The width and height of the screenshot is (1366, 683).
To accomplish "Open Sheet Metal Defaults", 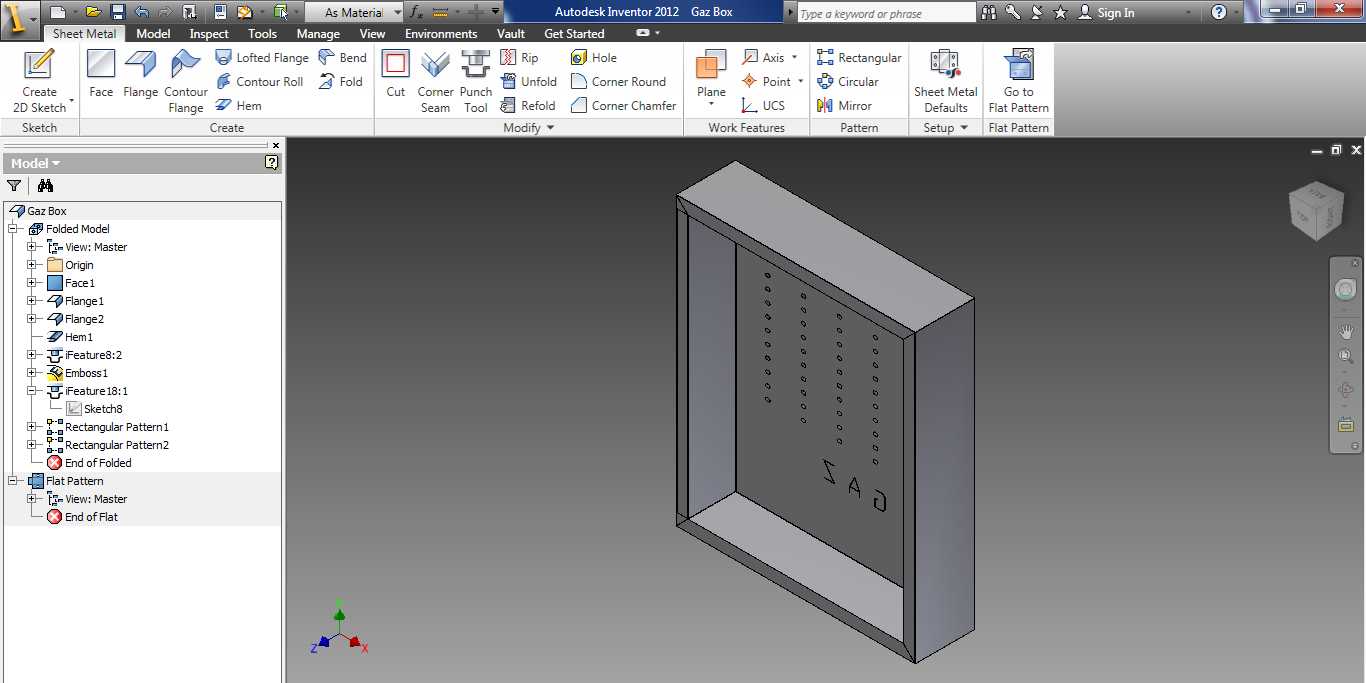I will point(946,82).
